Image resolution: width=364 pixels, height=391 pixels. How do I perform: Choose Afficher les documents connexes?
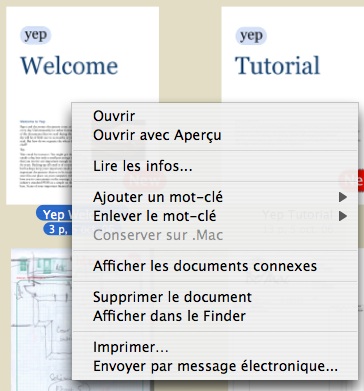(x=215, y=266)
